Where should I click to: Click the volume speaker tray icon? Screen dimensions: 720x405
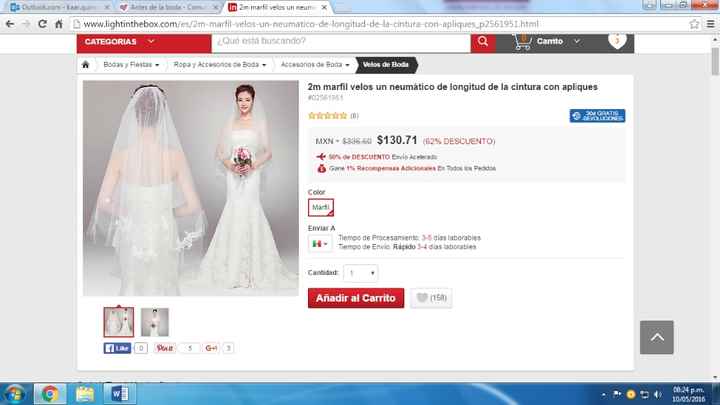click(658, 394)
